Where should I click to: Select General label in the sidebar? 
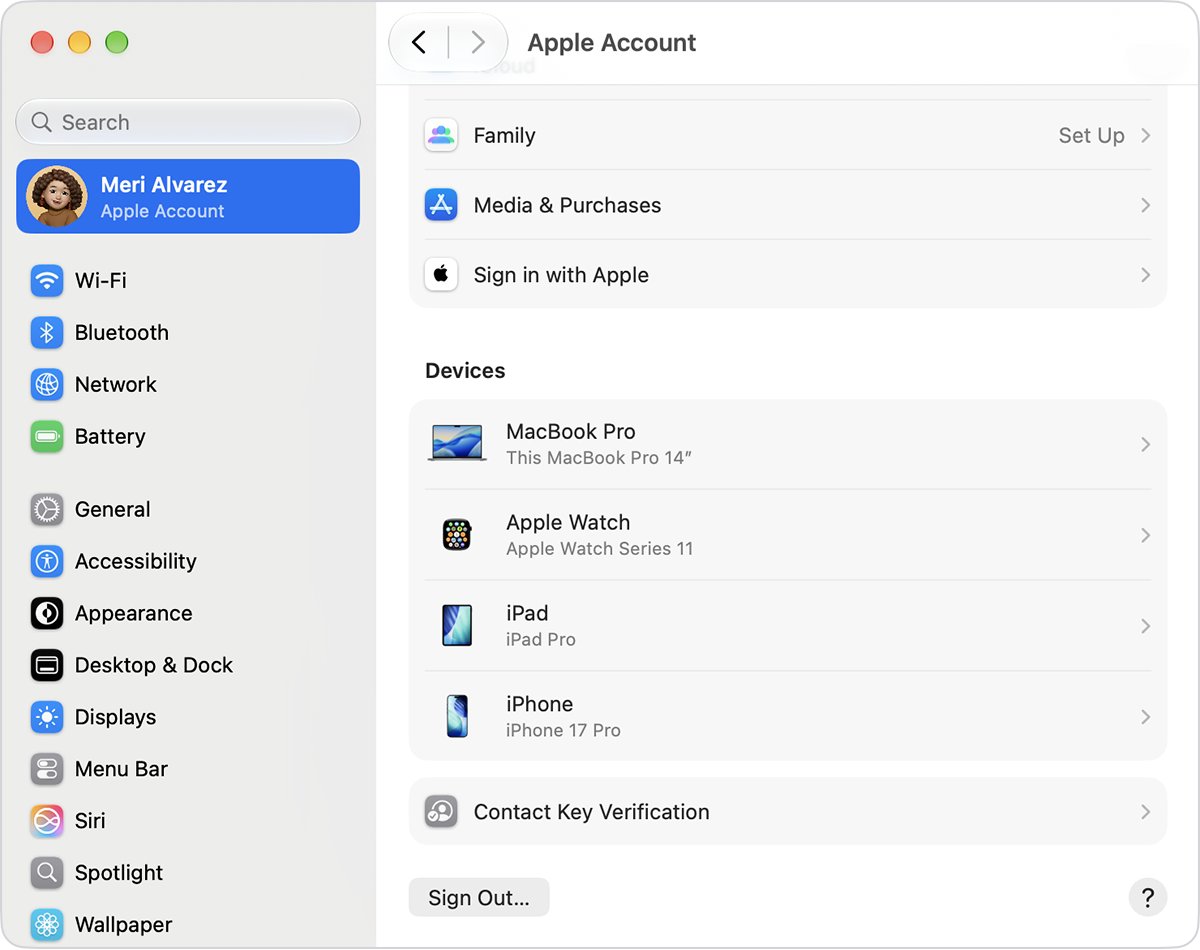click(113, 510)
